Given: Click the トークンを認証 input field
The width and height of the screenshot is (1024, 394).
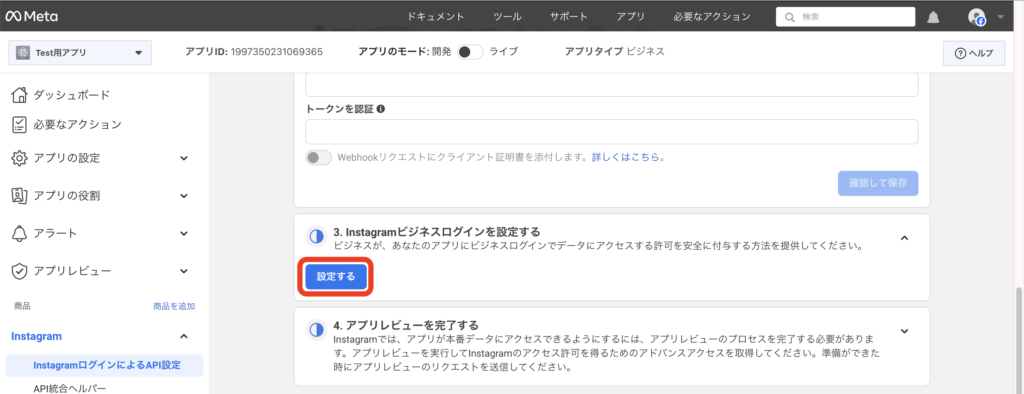Looking at the screenshot, I should 612,131.
